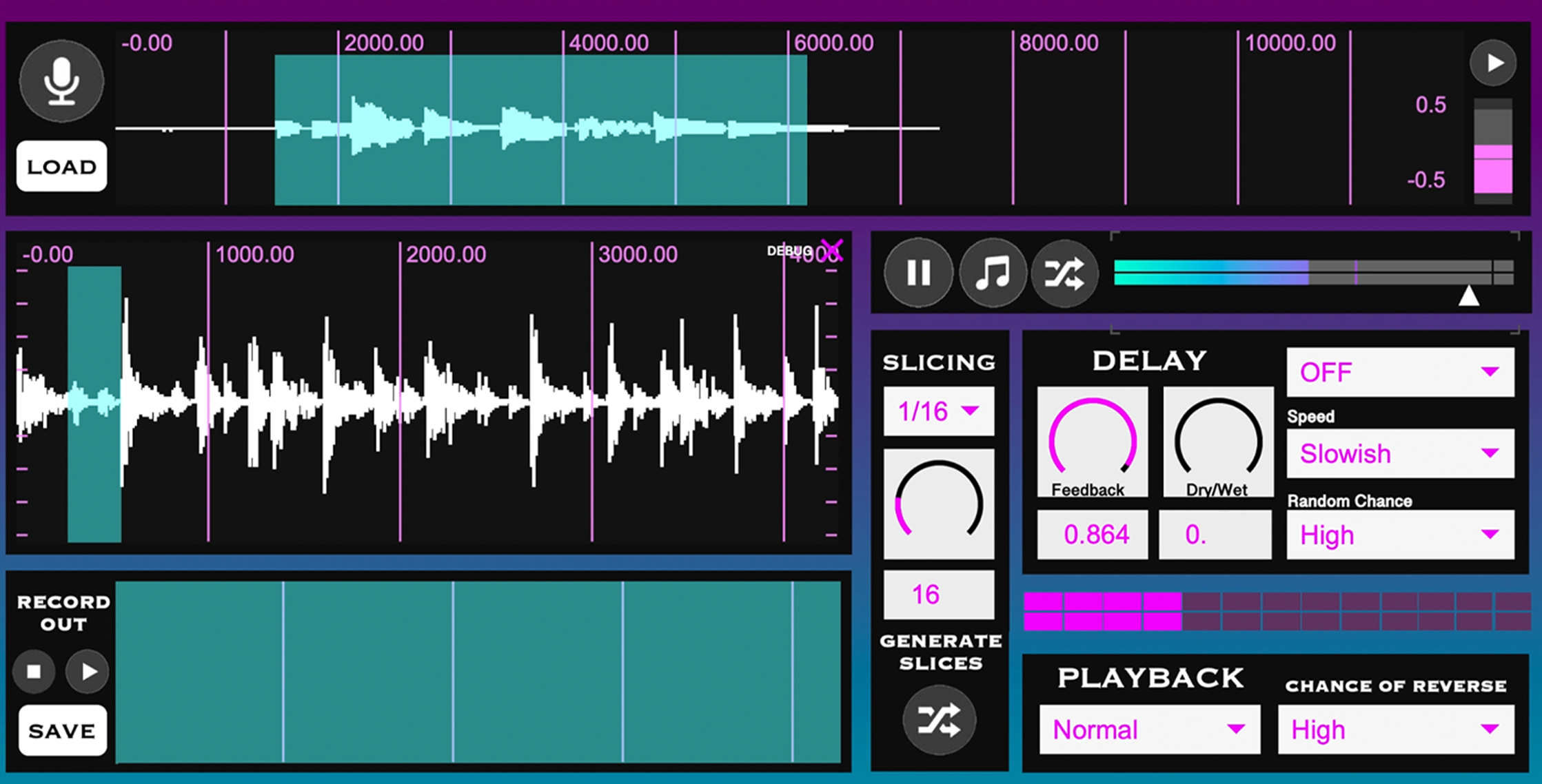Image resolution: width=1542 pixels, height=784 pixels.
Task: Click the teal selected region in top waveform
Action: [x=540, y=130]
